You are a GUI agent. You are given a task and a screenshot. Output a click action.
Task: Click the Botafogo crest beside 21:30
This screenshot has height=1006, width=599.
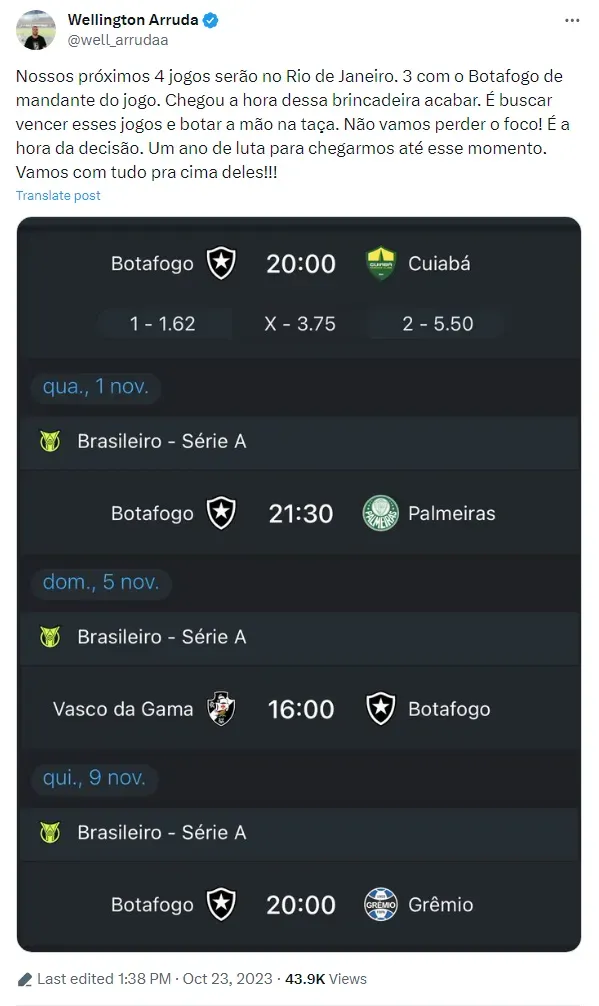pyautogui.click(x=221, y=513)
